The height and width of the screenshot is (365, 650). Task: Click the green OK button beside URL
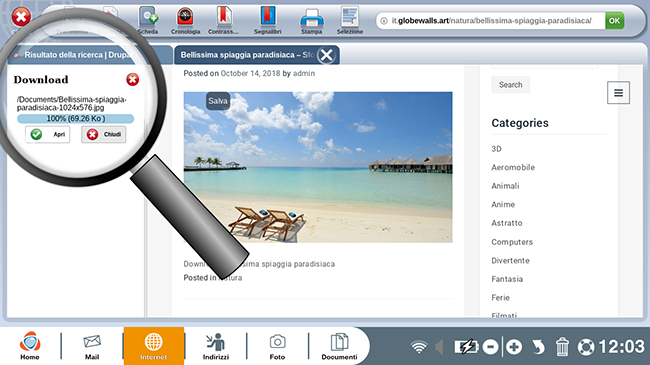tap(614, 21)
